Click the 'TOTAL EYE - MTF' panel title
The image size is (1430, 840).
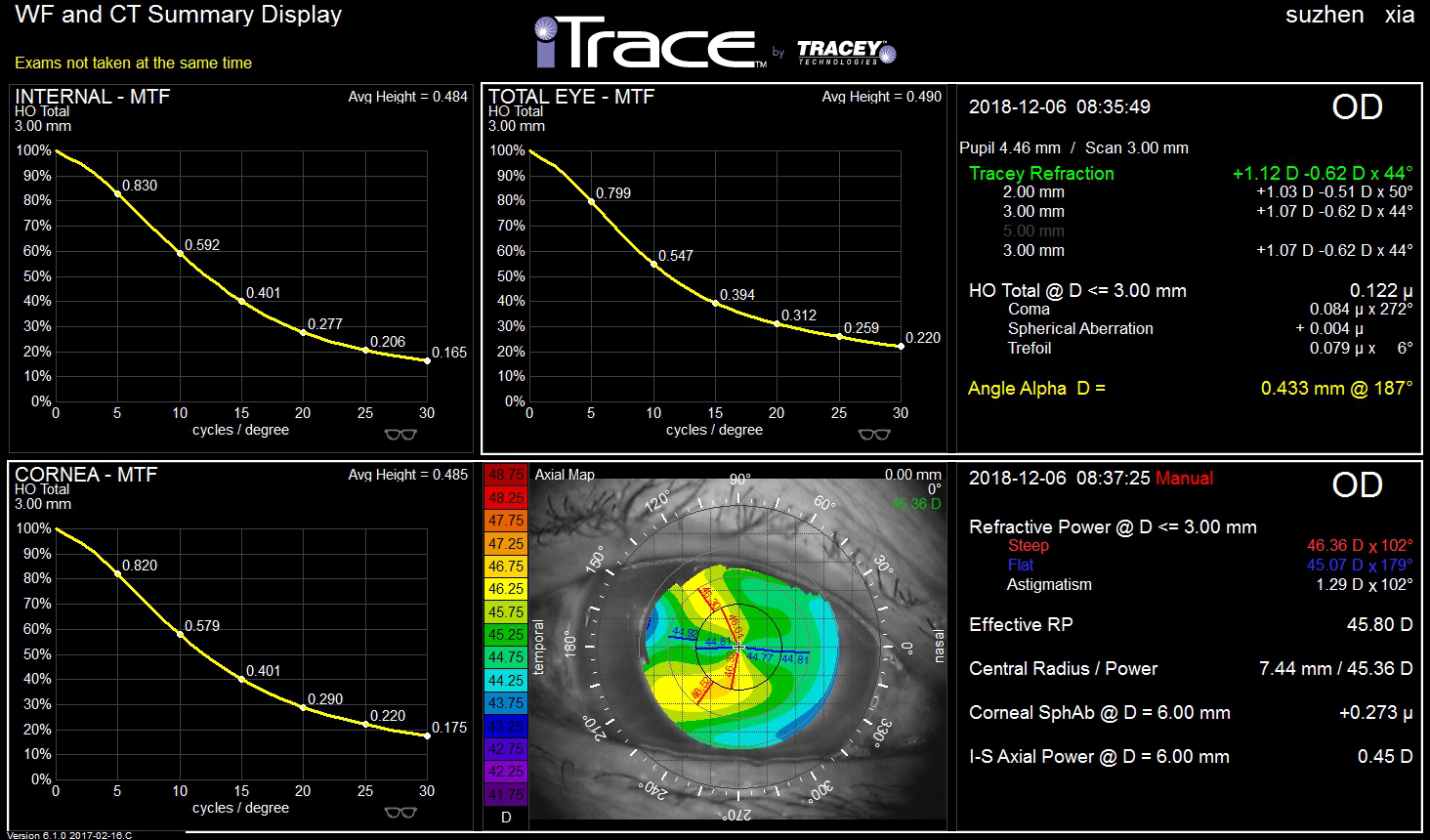pyautogui.click(x=571, y=97)
